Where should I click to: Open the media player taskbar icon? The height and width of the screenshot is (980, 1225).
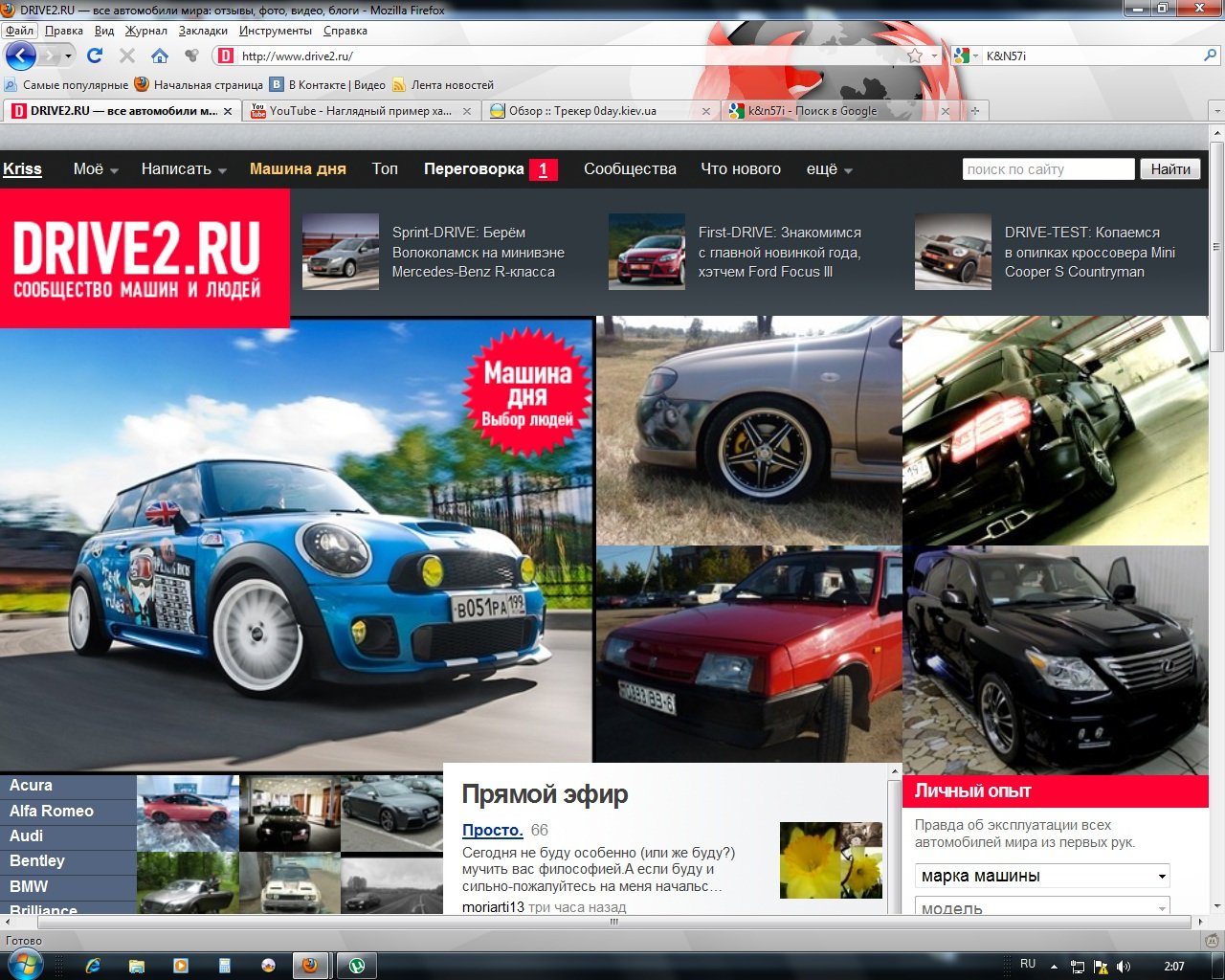click(180, 966)
